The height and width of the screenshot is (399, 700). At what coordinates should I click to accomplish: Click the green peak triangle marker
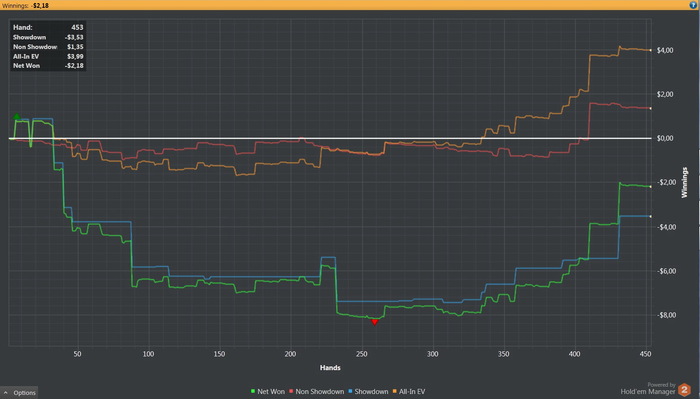pos(17,117)
